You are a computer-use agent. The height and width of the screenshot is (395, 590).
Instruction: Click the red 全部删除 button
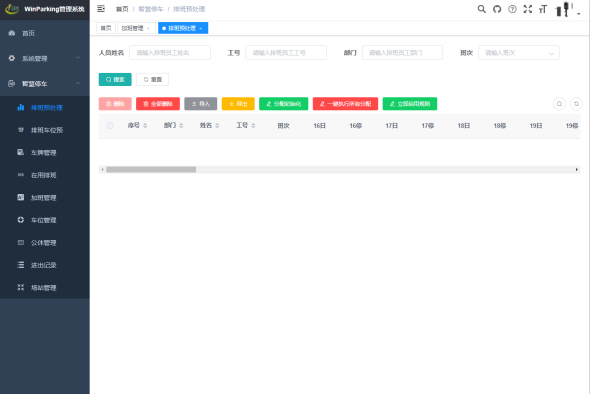coord(158,104)
